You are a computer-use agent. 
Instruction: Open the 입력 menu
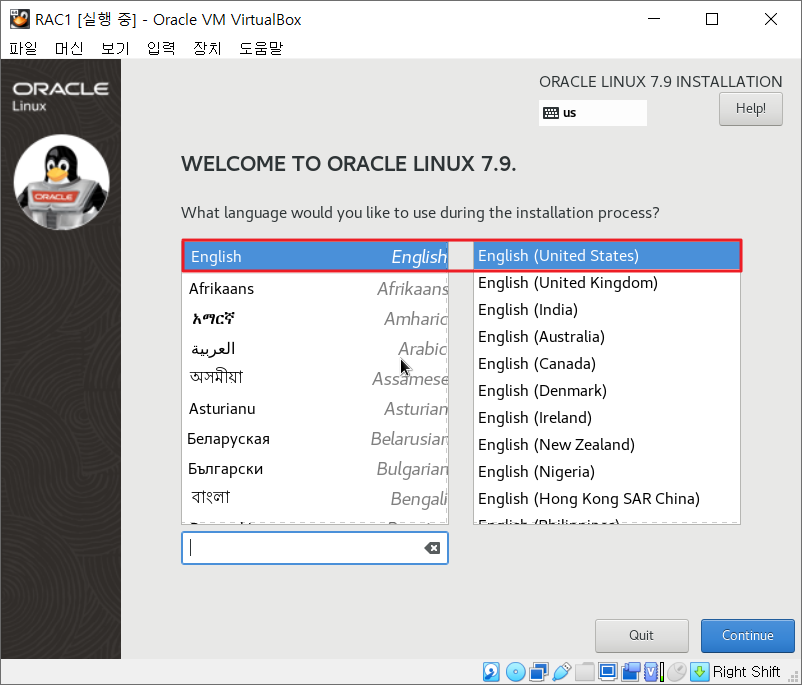(161, 48)
